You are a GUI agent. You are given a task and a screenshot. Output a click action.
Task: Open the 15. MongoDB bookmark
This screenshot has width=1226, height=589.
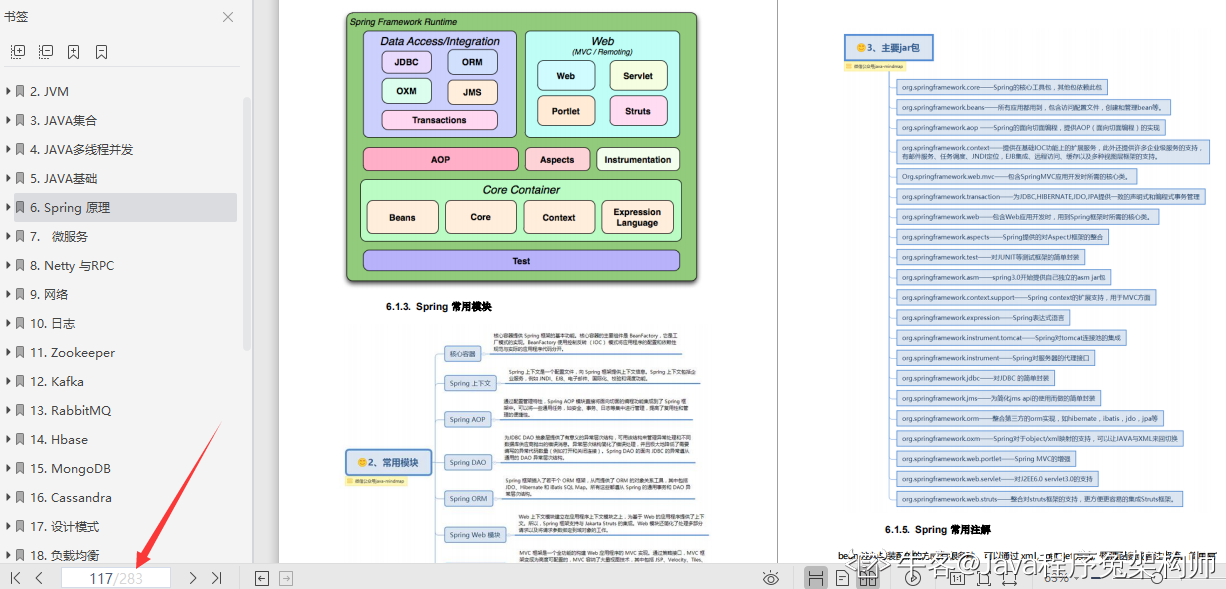tap(70, 468)
